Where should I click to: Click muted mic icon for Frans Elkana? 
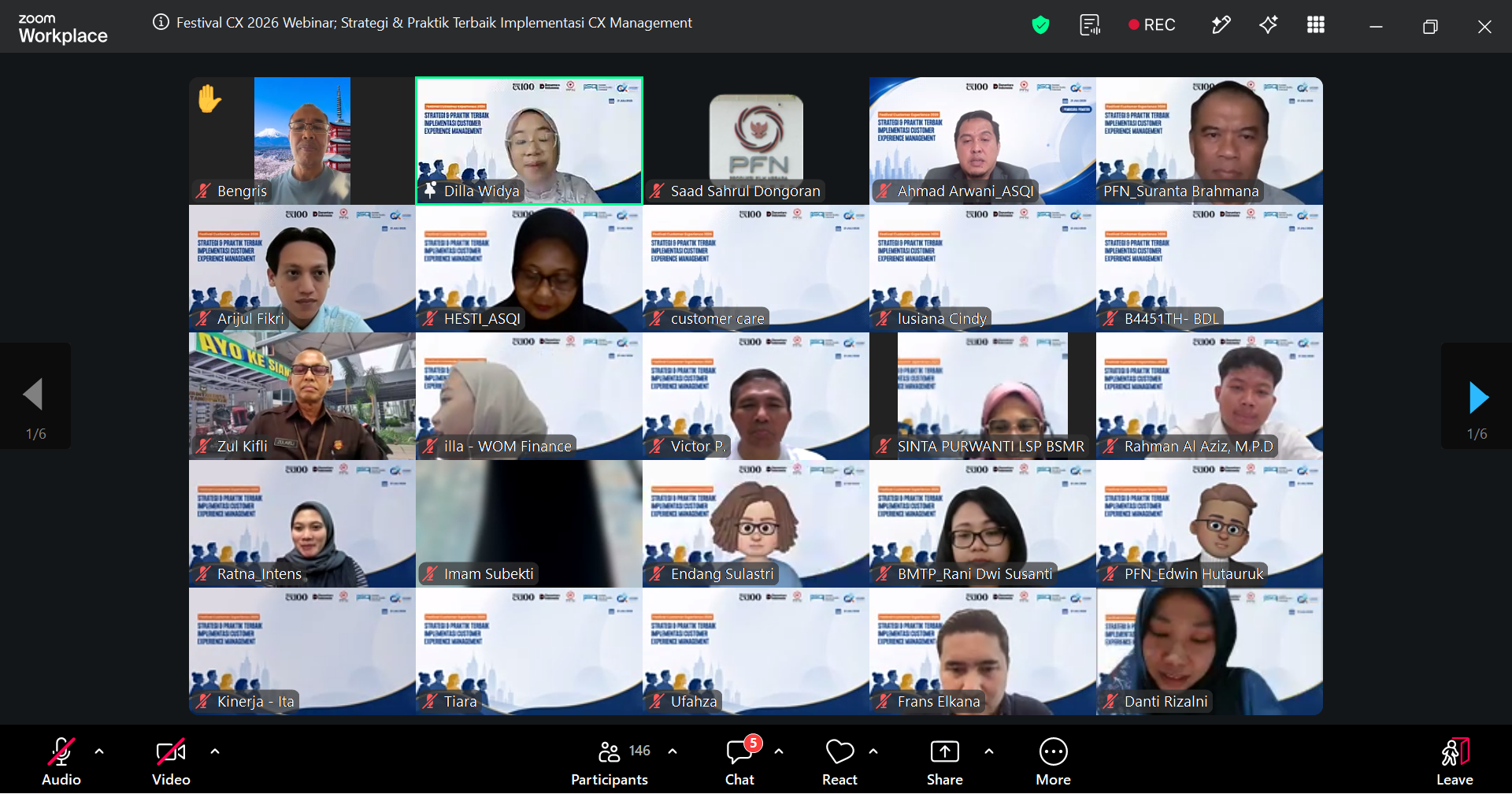tap(884, 701)
